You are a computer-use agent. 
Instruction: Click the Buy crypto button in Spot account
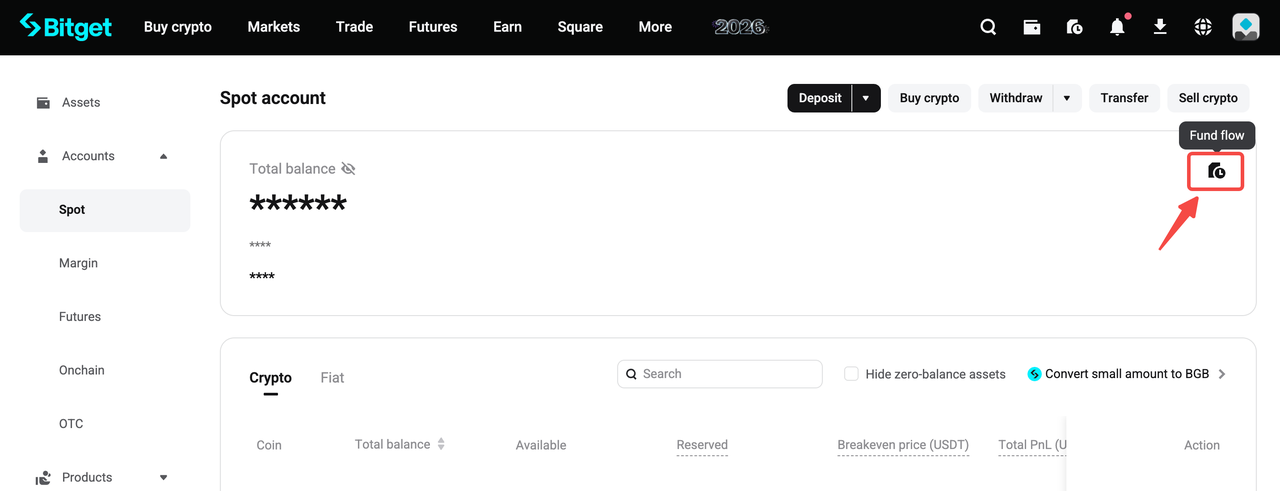pos(929,98)
